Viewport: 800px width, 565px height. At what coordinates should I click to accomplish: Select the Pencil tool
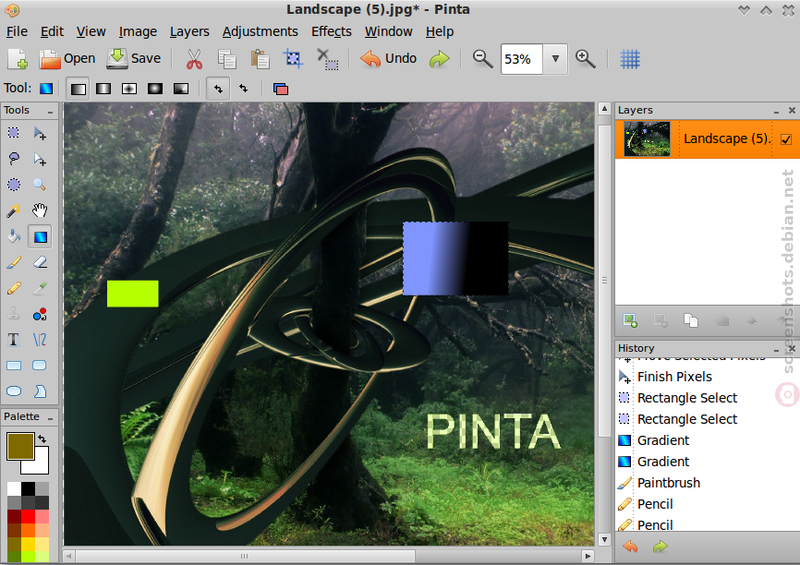(14, 288)
